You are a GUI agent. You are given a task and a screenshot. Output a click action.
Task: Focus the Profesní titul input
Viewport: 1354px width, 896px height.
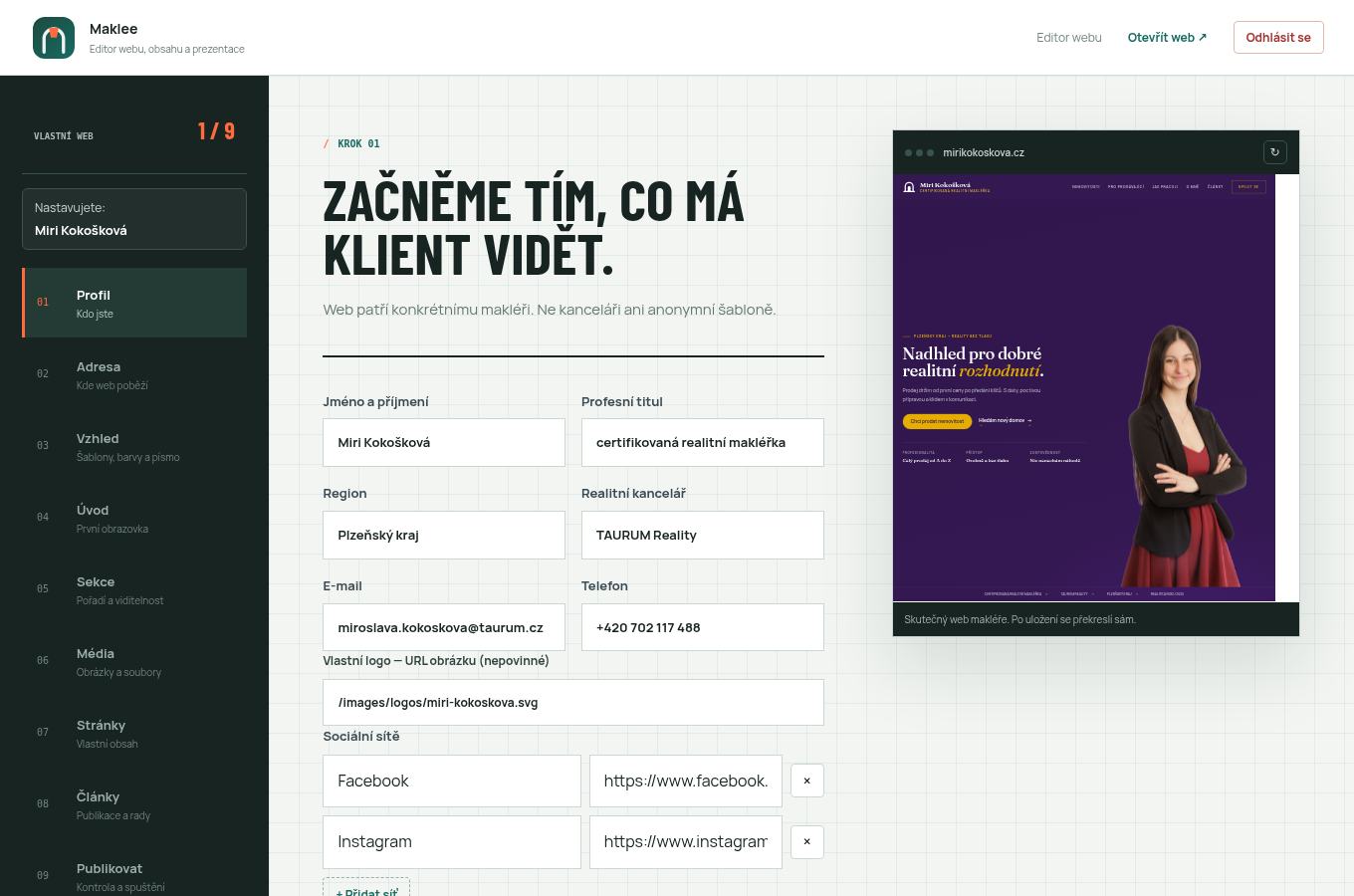tap(703, 442)
